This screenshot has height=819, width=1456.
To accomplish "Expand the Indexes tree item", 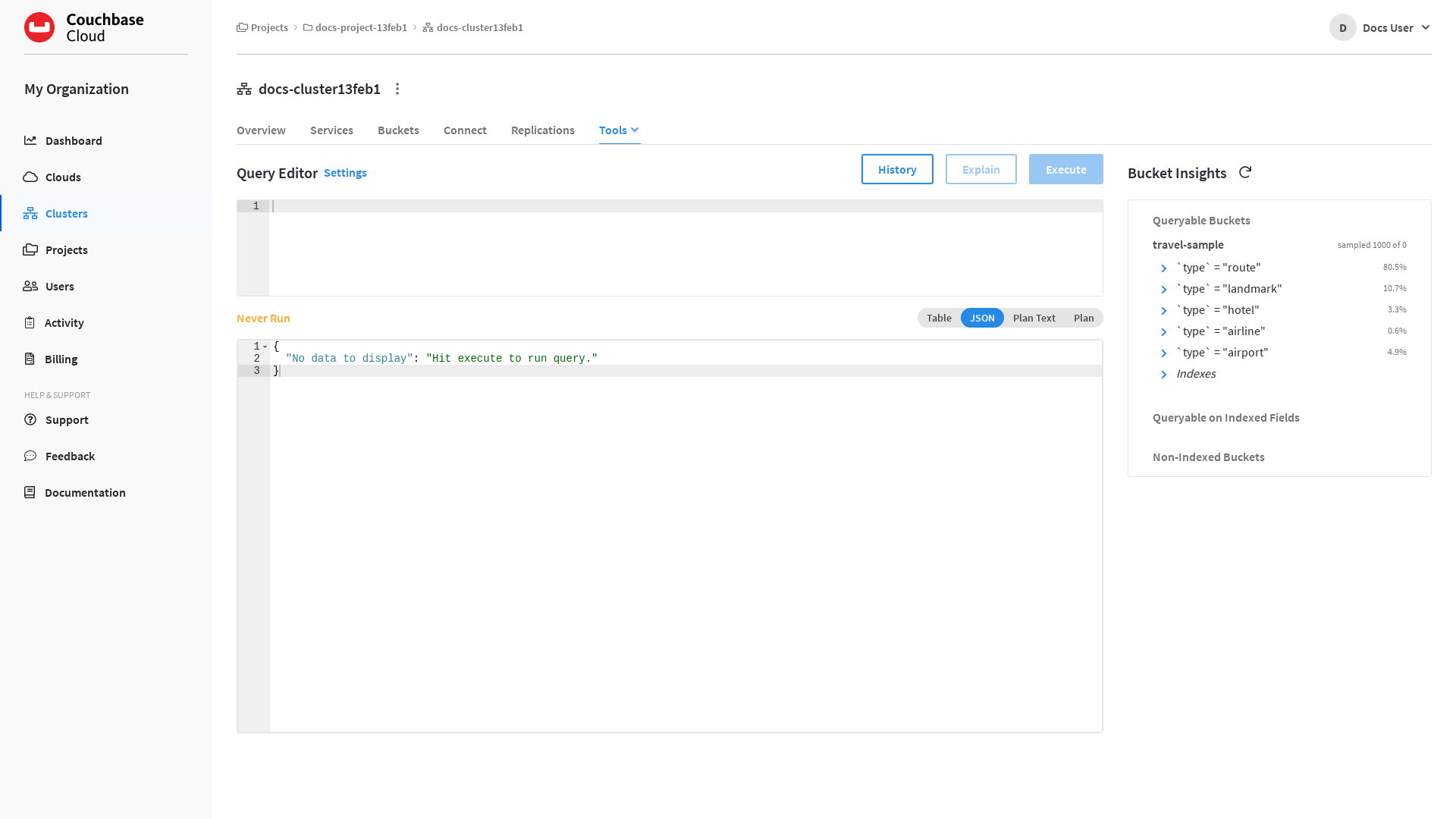I will [x=1164, y=374].
